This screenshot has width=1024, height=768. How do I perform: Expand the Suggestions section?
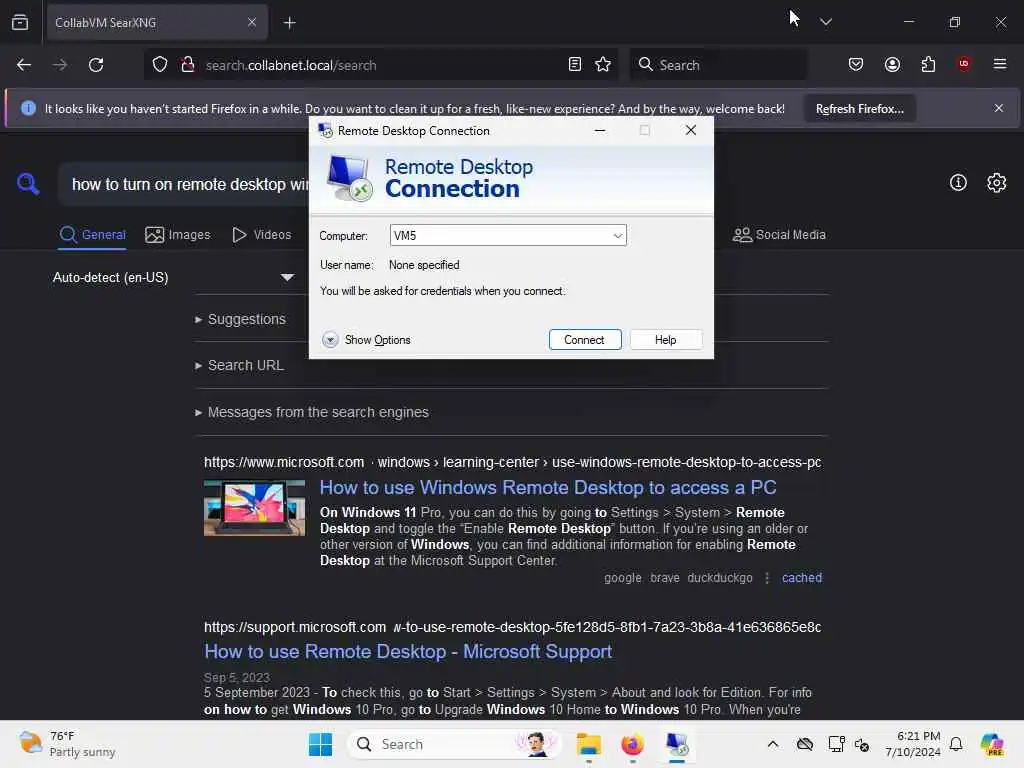pos(240,319)
